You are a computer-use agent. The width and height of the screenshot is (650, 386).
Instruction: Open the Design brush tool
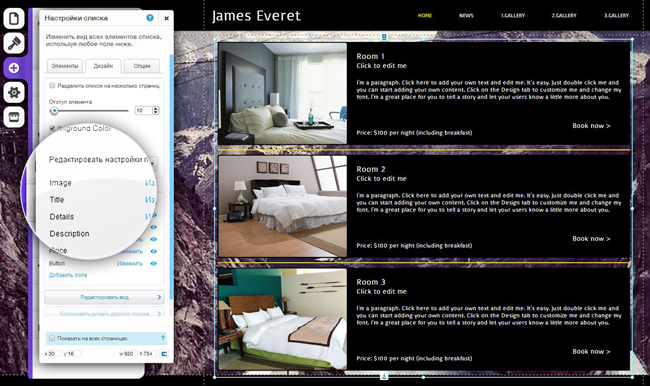pyautogui.click(x=14, y=43)
